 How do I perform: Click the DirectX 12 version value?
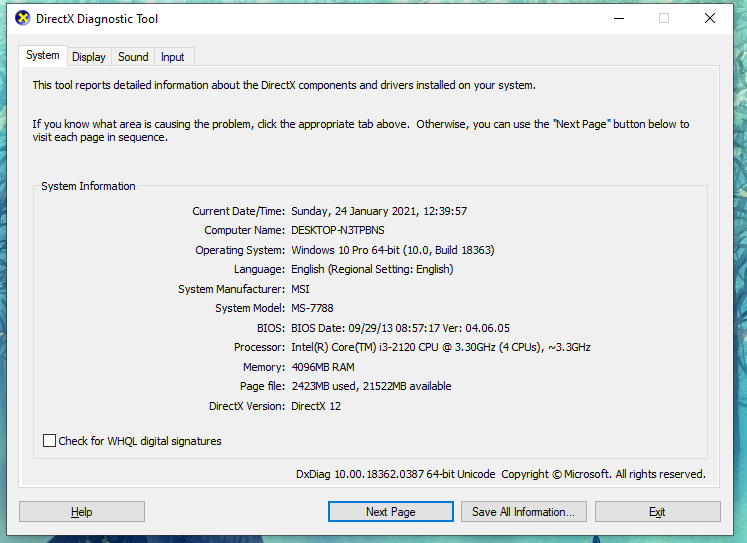tap(316, 406)
